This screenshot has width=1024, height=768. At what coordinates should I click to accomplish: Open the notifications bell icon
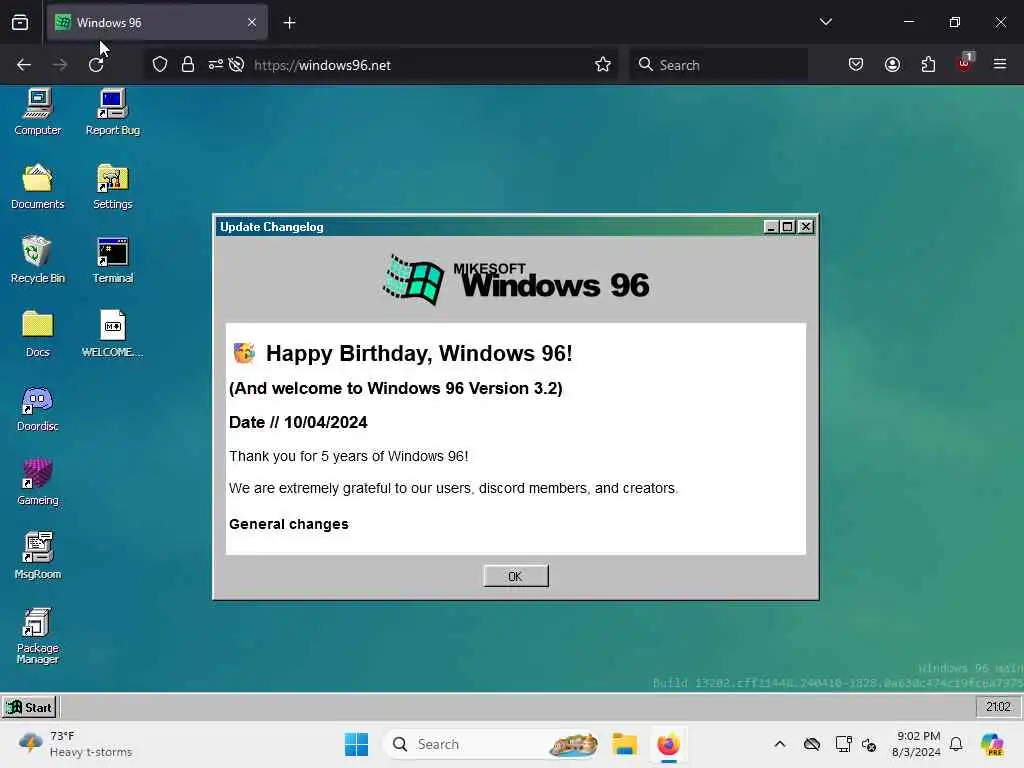tap(956, 744)
